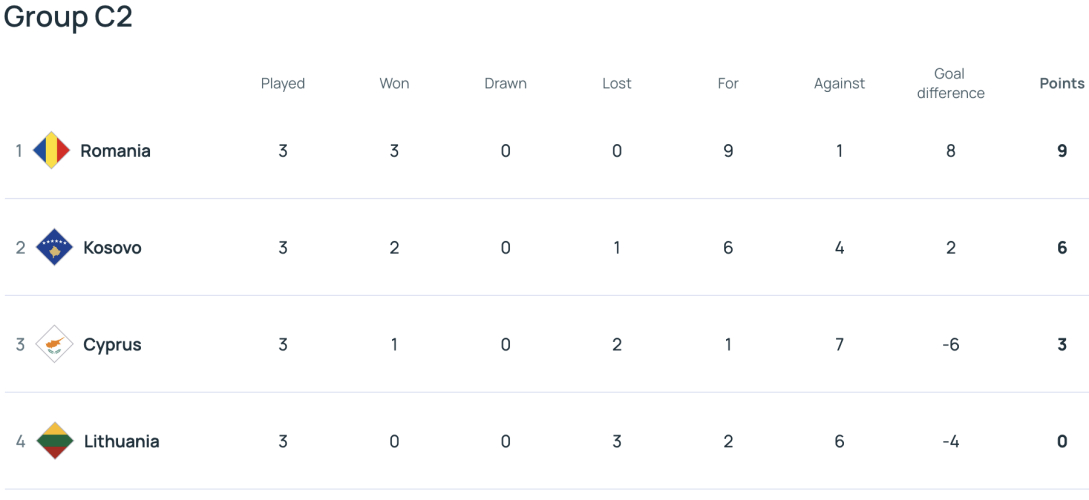Open the Kosovo team link
This screenshot has height=500, width=1089.
click(113, 248)
